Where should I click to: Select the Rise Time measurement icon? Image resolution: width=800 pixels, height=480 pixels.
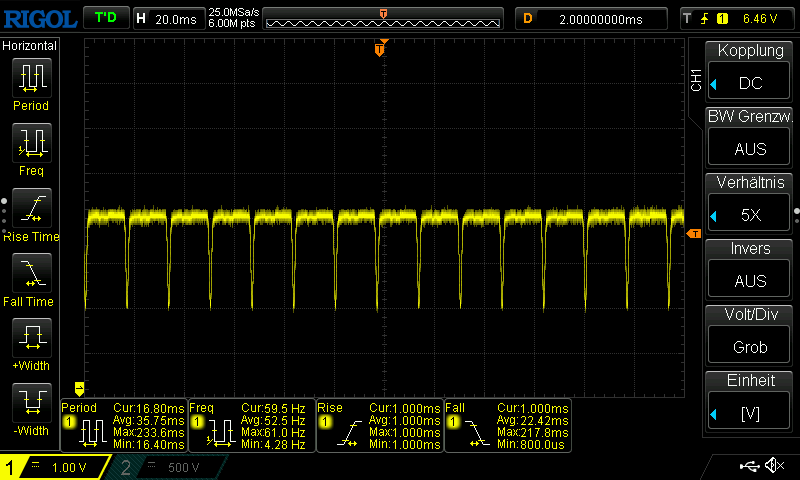pos(32,208)
